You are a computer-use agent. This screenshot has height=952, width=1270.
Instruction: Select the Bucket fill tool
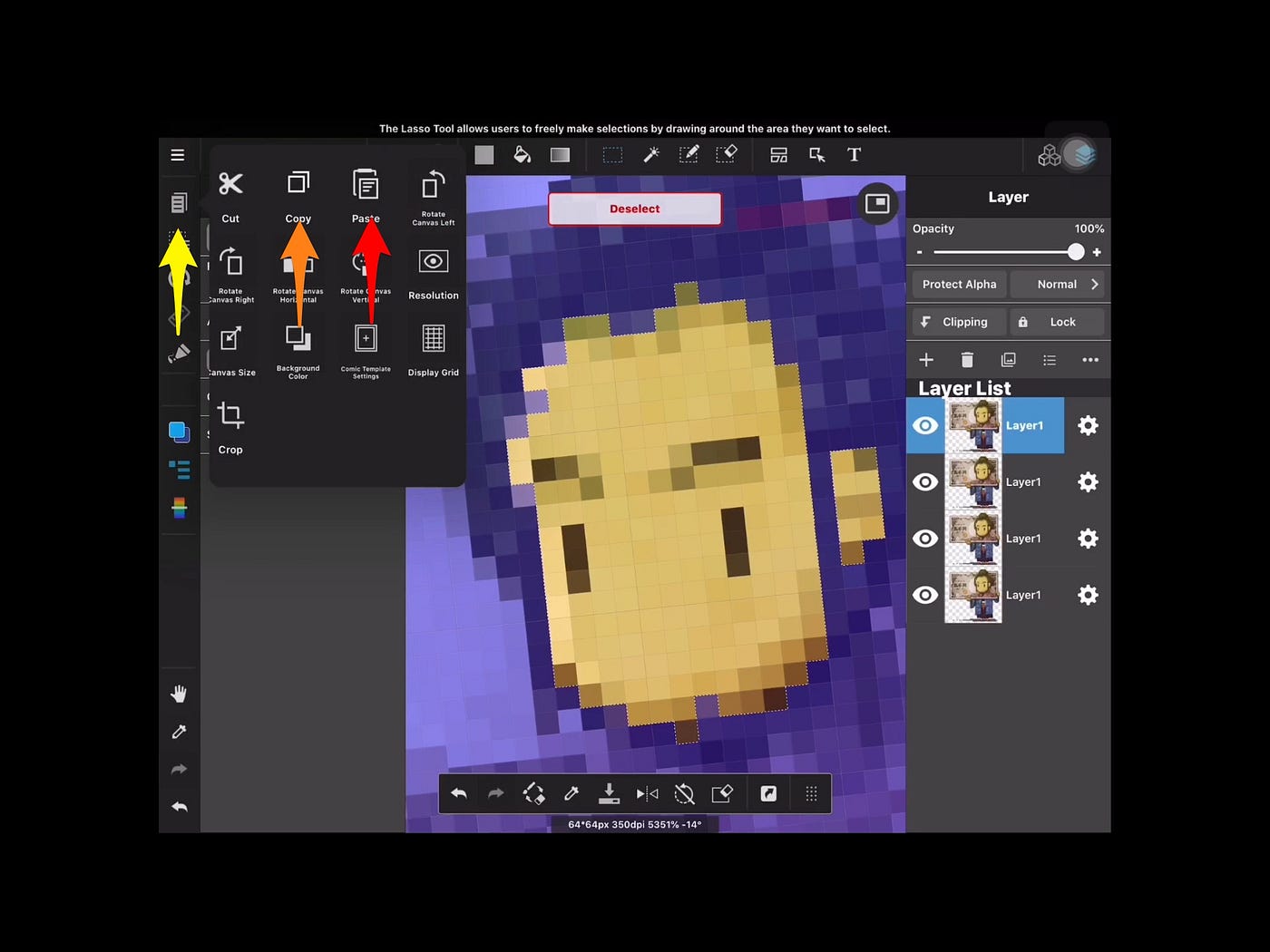point(523,155)
